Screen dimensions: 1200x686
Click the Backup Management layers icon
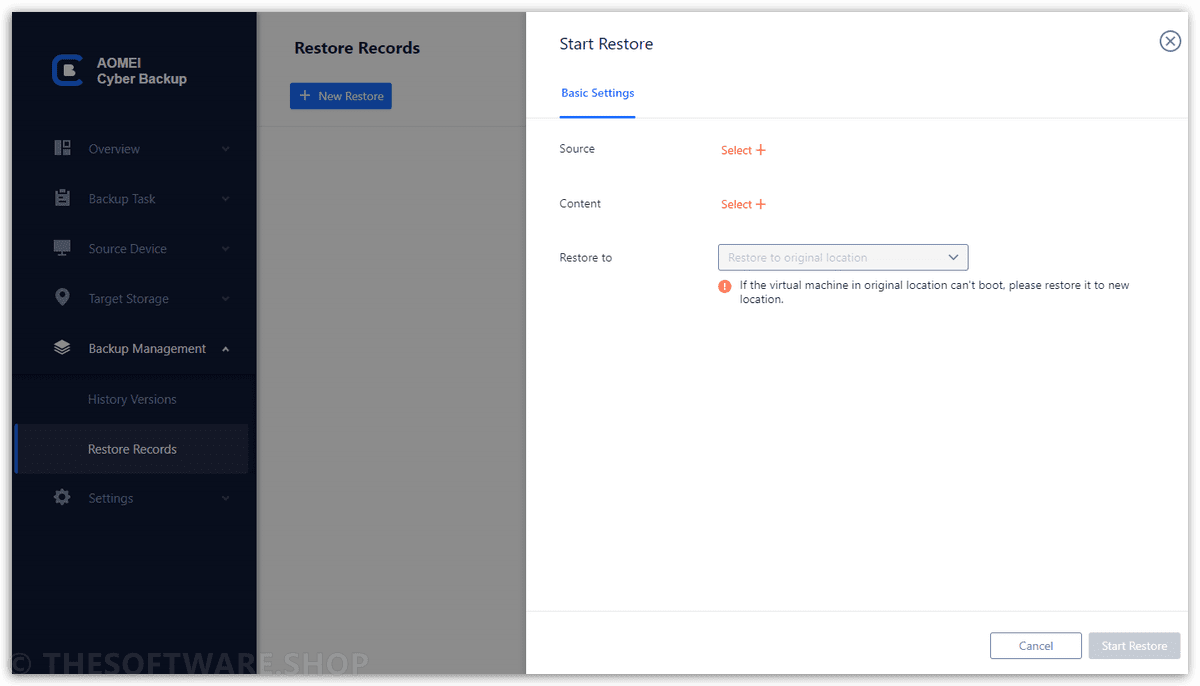[x=62, y=348]
